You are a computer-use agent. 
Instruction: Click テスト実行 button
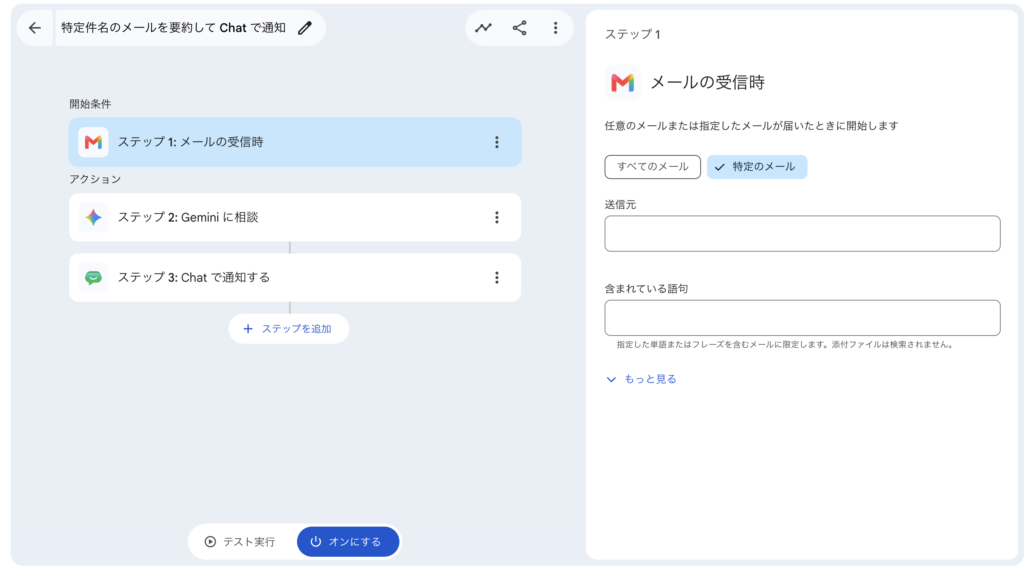[x=240, y=541]
